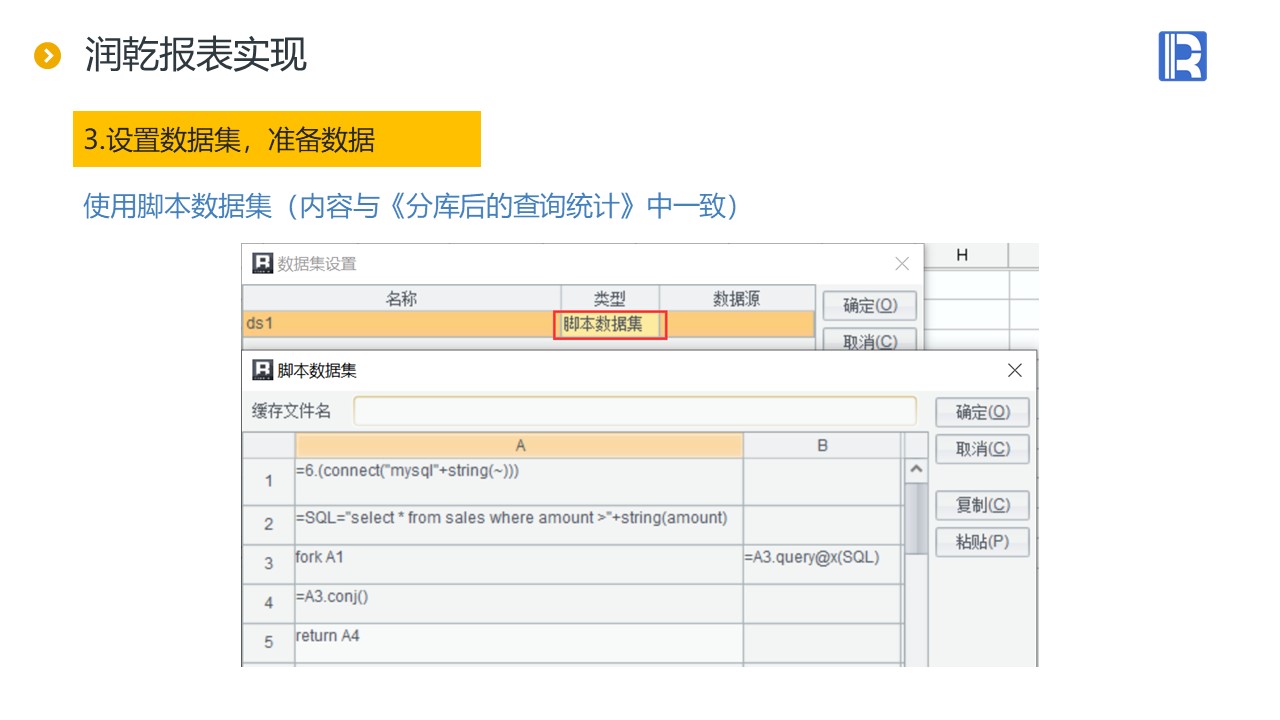Click the slide title 润乾报表实现

(196, 55)
